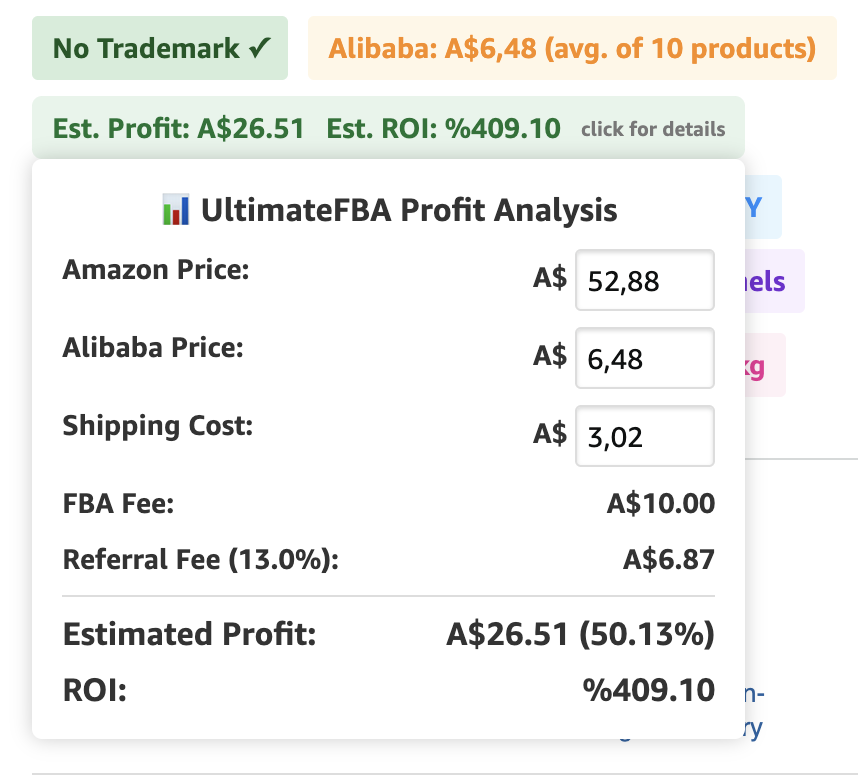This screenshot has width=858, height=782.
Task: Open details via "click for details" text
Action: (653, 129)
